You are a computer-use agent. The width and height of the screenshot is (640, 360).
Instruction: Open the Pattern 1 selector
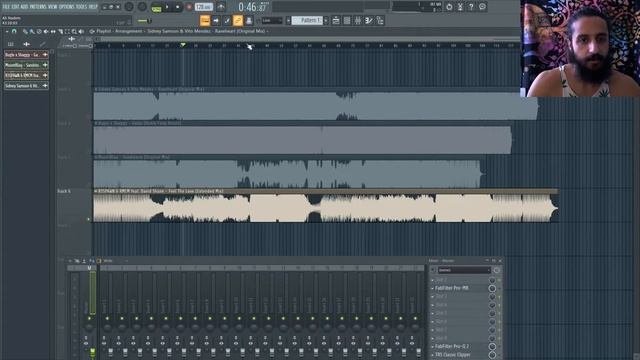tap(307, 20)
